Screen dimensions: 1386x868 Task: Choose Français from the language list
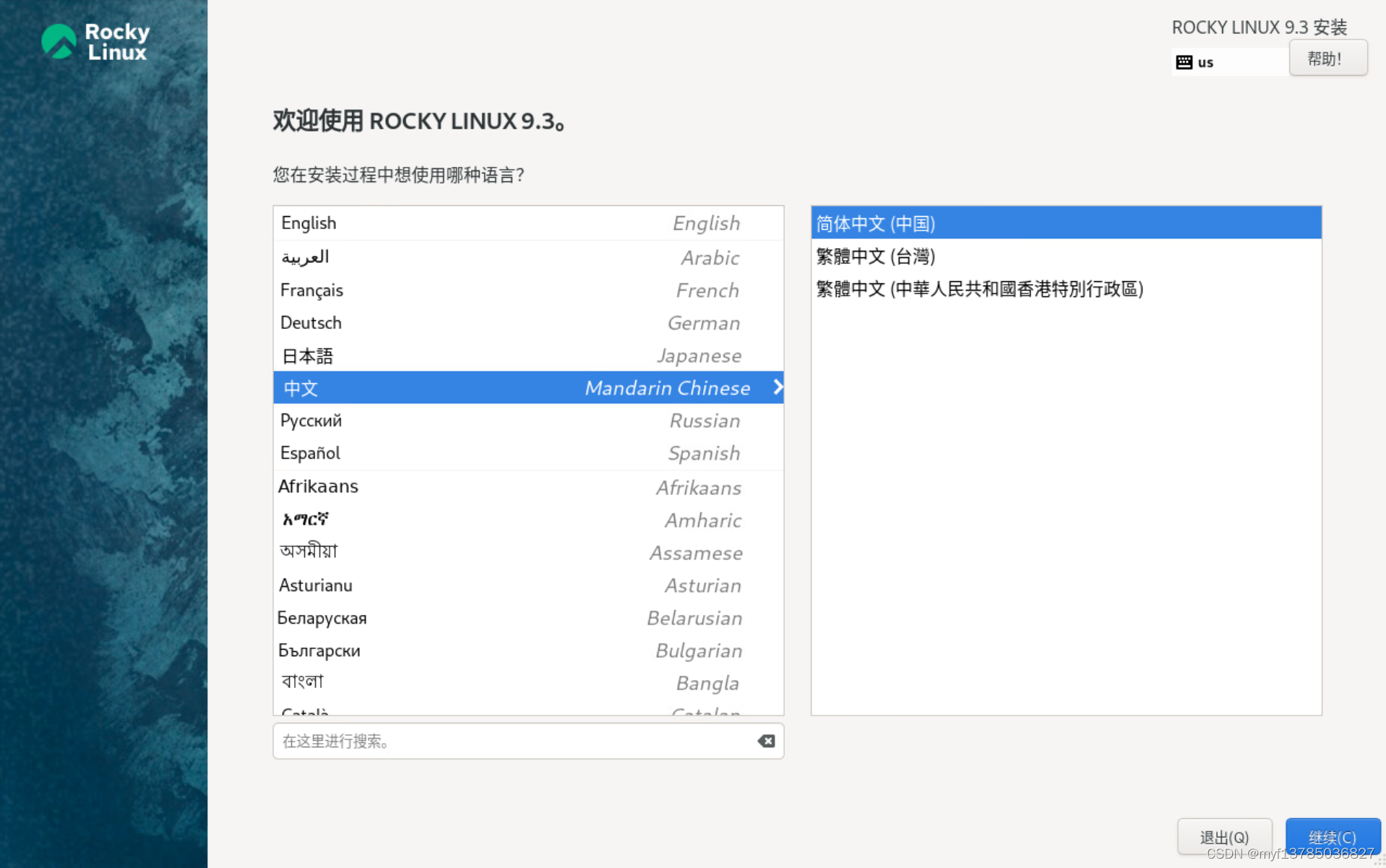[528, 290]
